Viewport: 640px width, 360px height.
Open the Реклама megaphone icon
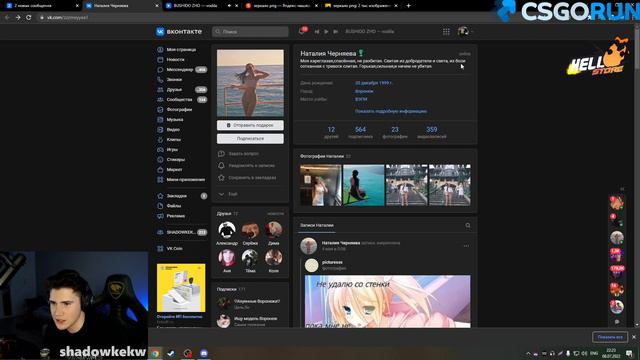coord(160,216)
